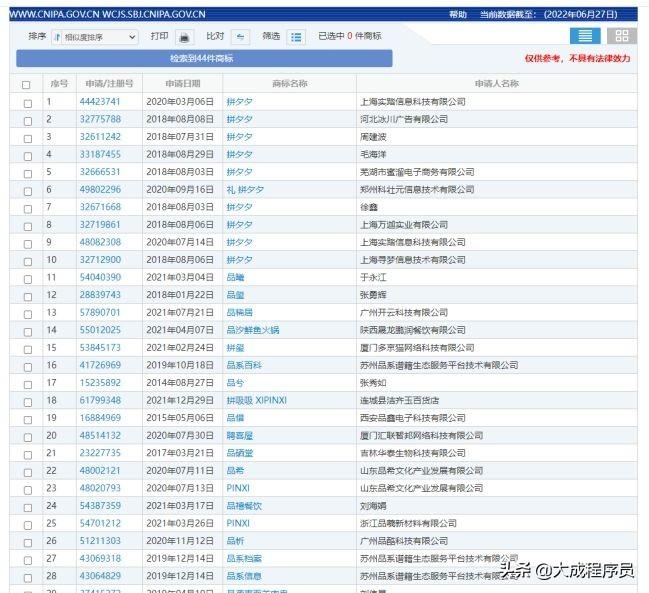Open application number 49802296
This screenshot has width=649, height=593.
click(100, 190)
